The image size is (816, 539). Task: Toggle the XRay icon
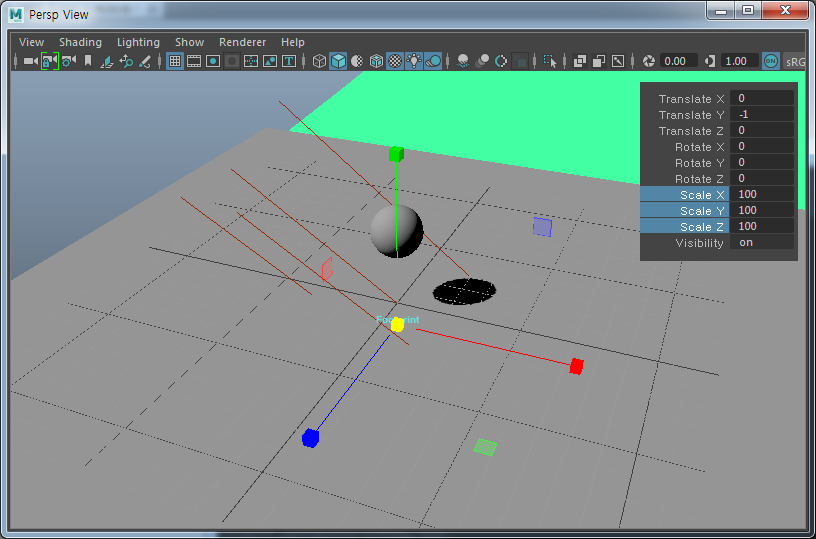coord(580,61)
